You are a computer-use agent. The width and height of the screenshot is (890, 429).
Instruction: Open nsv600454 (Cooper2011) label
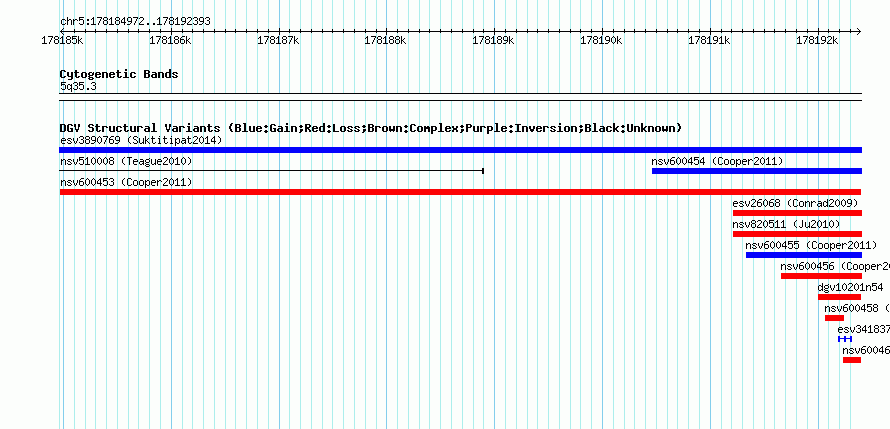coord(717,162)
